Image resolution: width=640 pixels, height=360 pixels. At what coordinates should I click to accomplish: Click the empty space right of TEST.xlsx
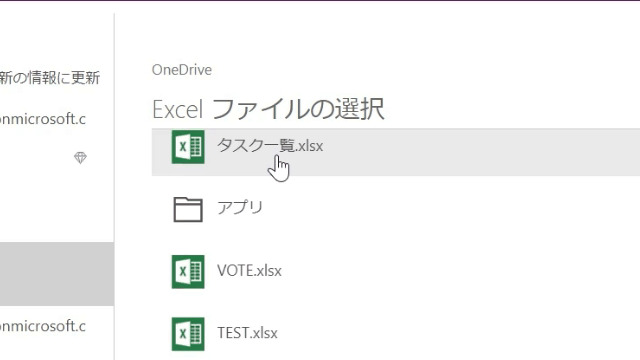pos(461,333)
